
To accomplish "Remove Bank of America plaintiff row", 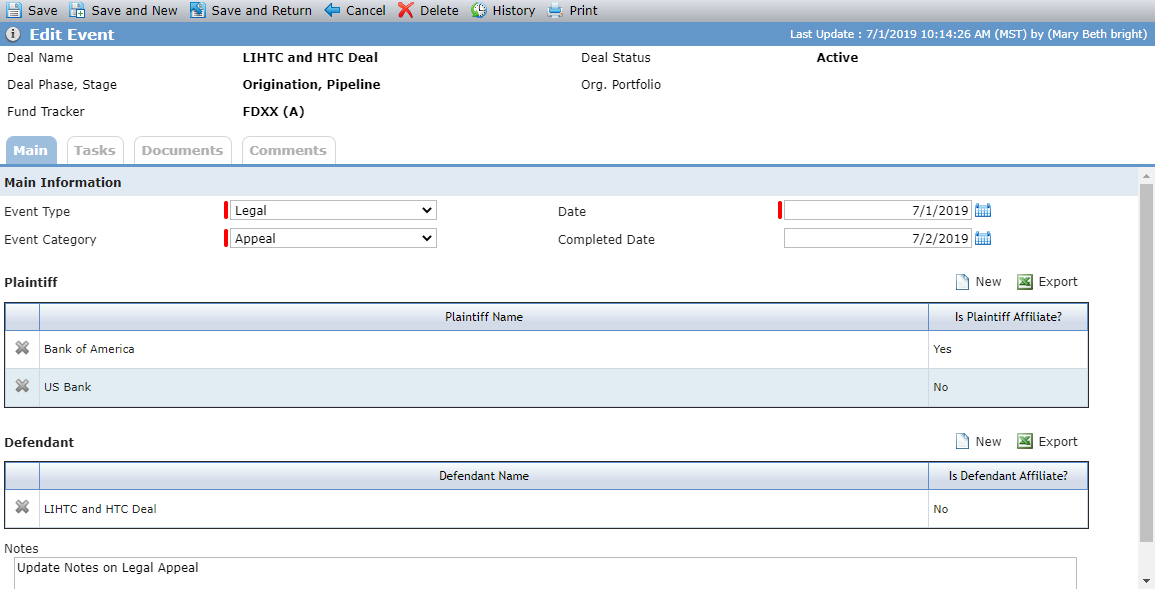I will tap(22, 348).
